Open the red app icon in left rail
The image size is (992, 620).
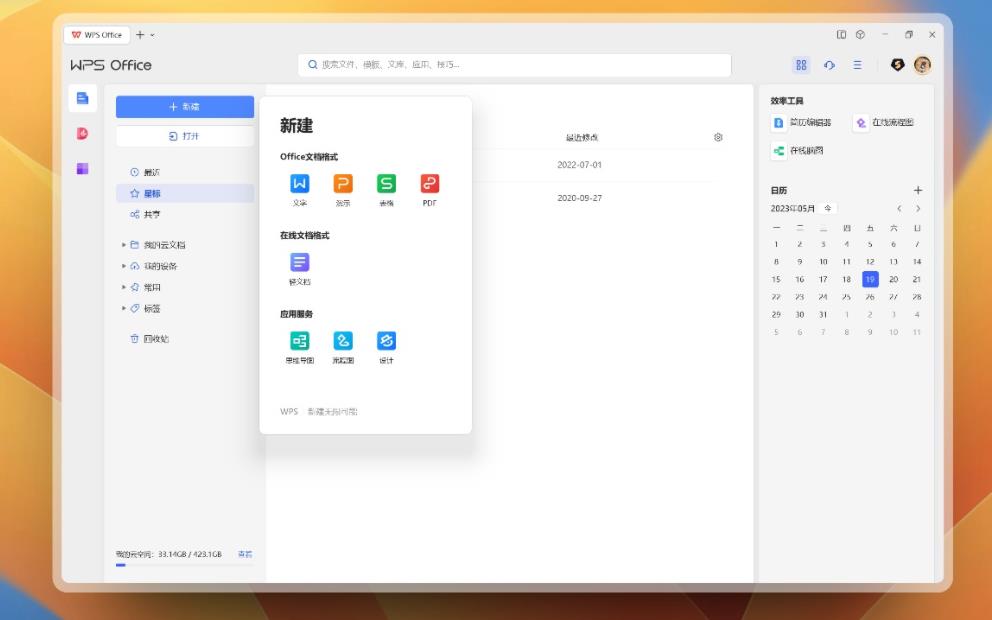click(x=82, y=133)
